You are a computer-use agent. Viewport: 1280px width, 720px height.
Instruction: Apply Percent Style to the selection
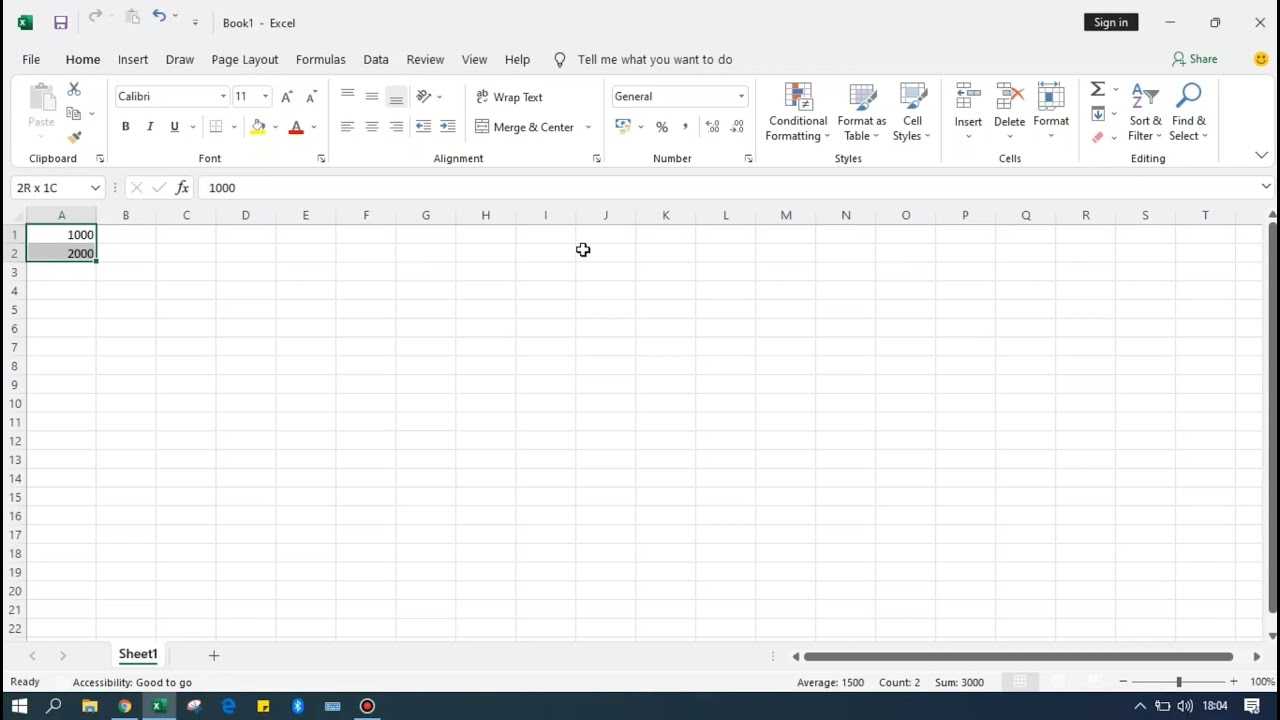[662, 127]
